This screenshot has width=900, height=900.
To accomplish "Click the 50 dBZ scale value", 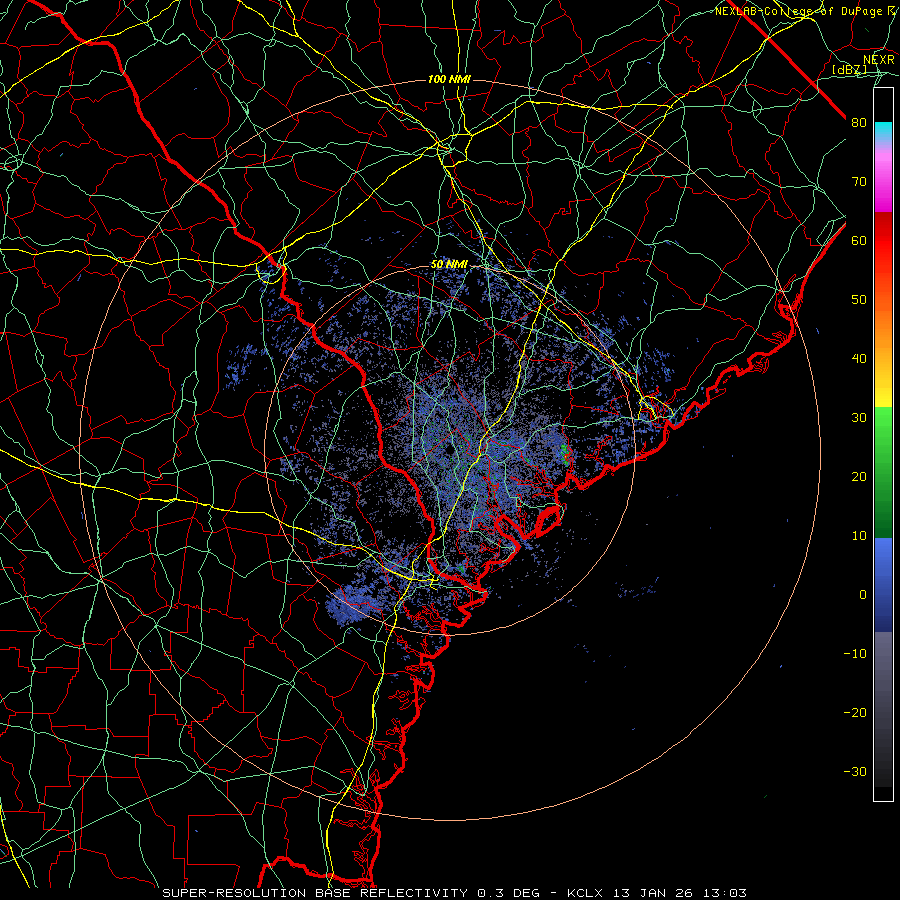I will pyautogui.click(x=859, y=300).
